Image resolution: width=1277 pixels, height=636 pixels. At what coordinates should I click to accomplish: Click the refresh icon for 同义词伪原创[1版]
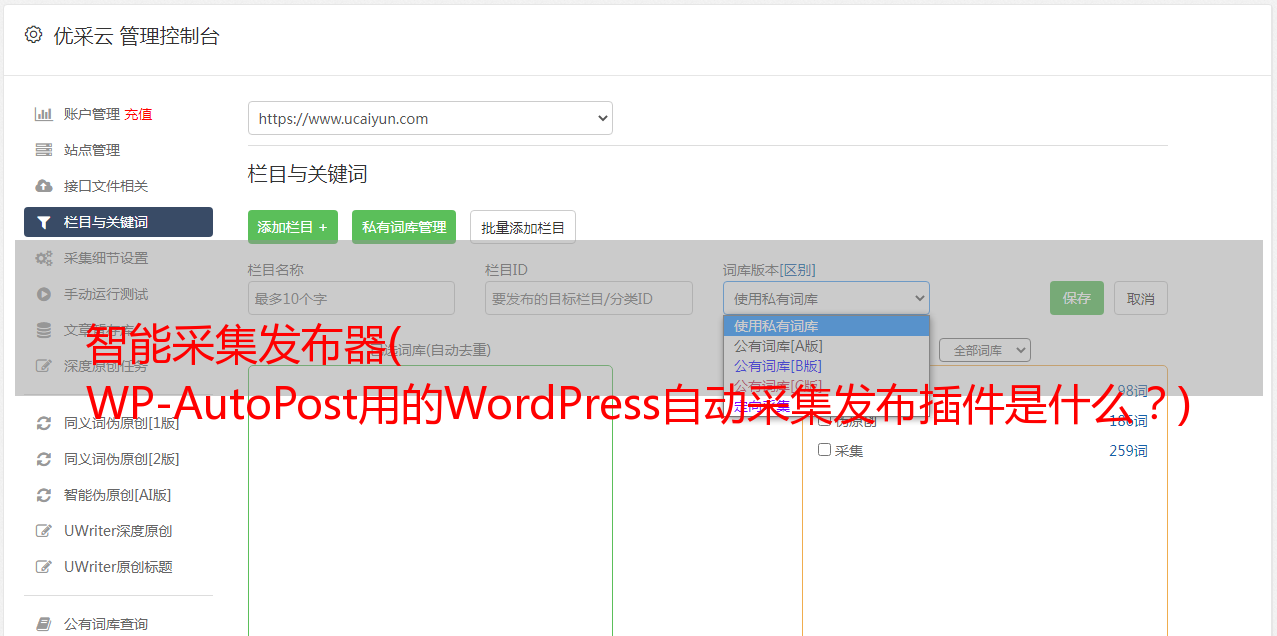point(44,423)
